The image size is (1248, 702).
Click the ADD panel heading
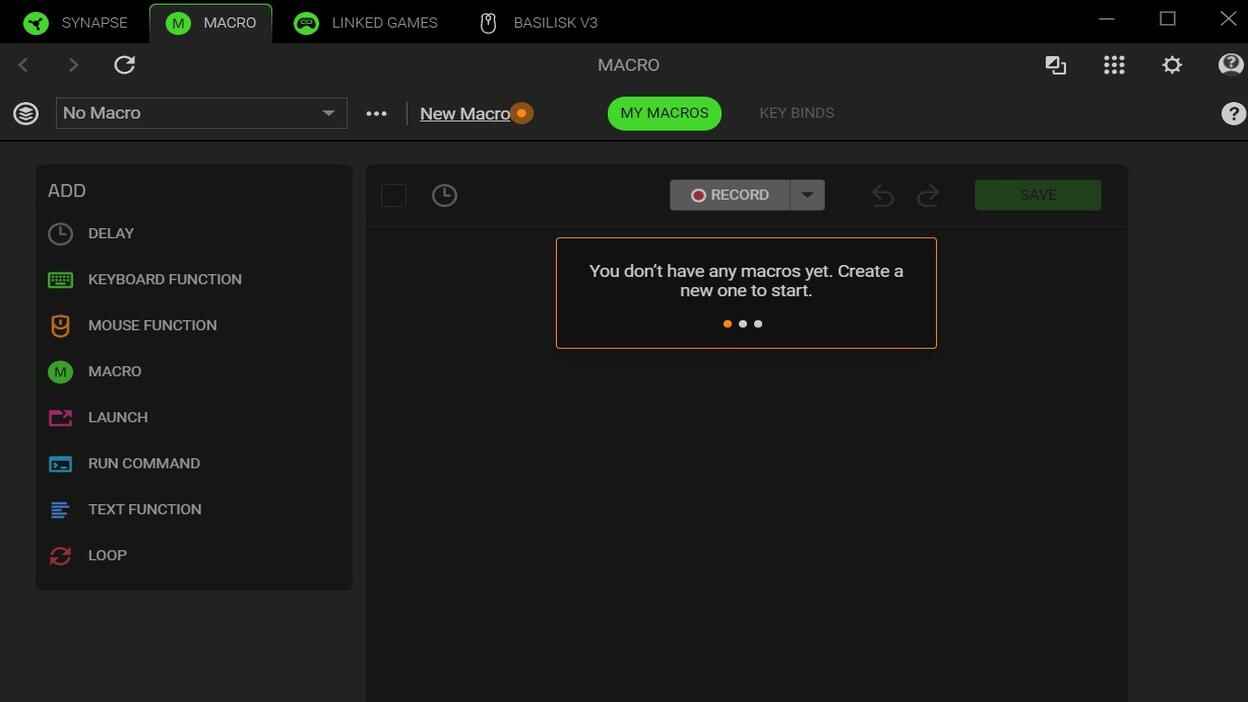[67, 191]
